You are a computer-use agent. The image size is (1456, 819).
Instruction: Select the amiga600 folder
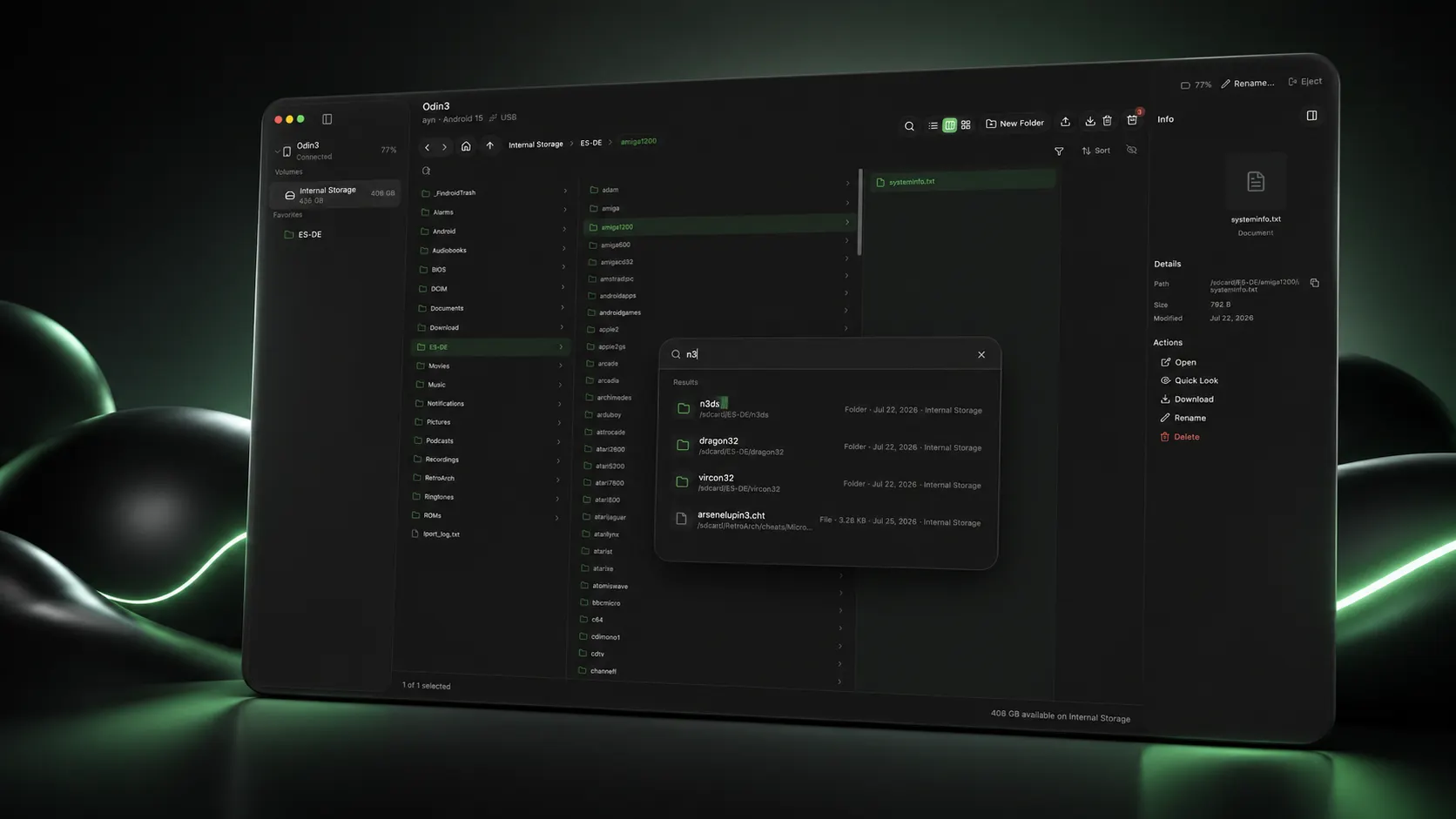718,243
